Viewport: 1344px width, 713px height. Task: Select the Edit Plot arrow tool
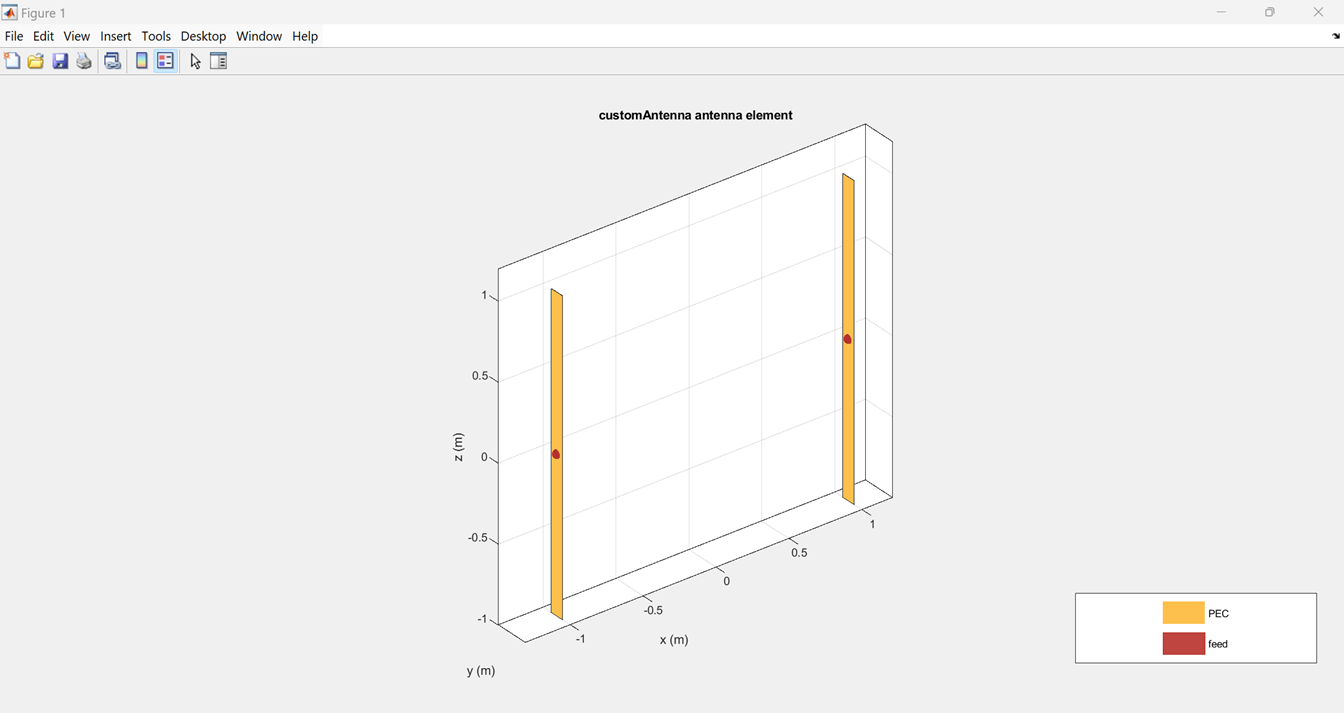(196, 61)
